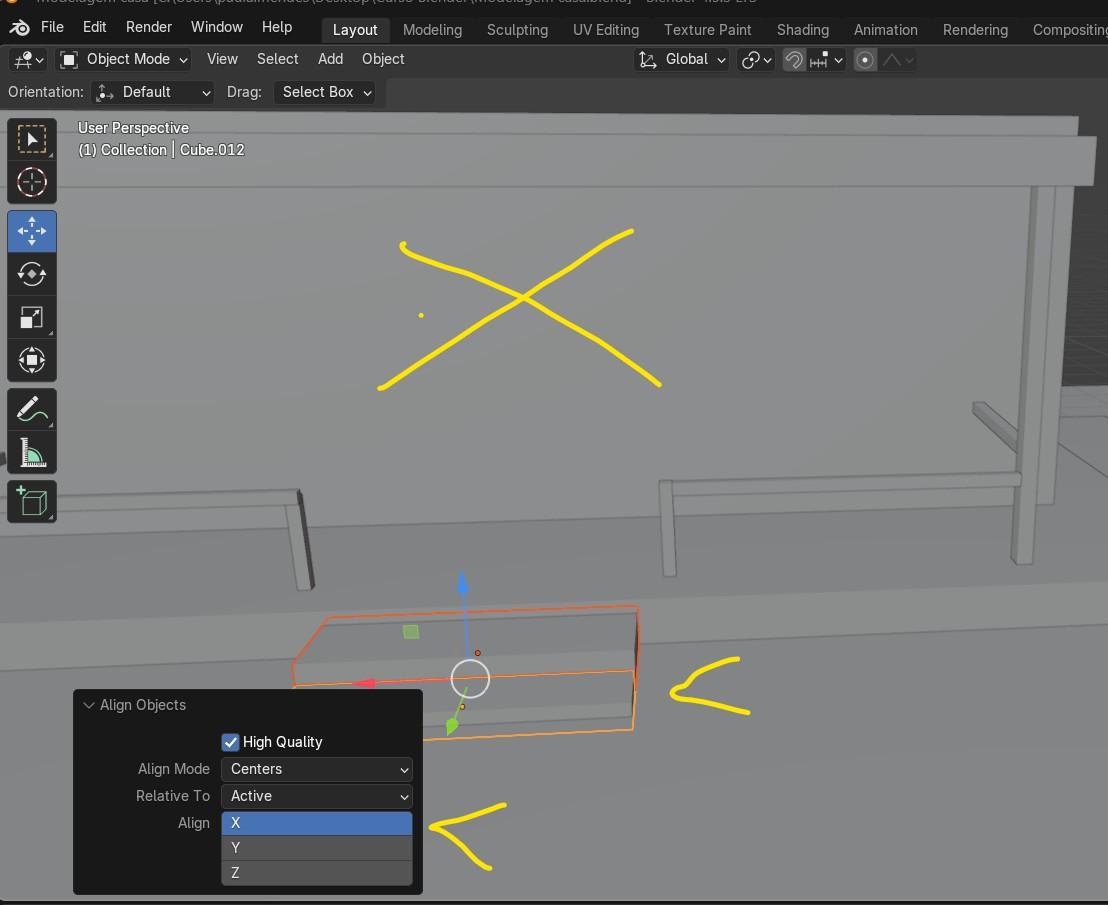Open the viewport Object menu
The width and height of the screenshot is (1108, 905).
383,59
